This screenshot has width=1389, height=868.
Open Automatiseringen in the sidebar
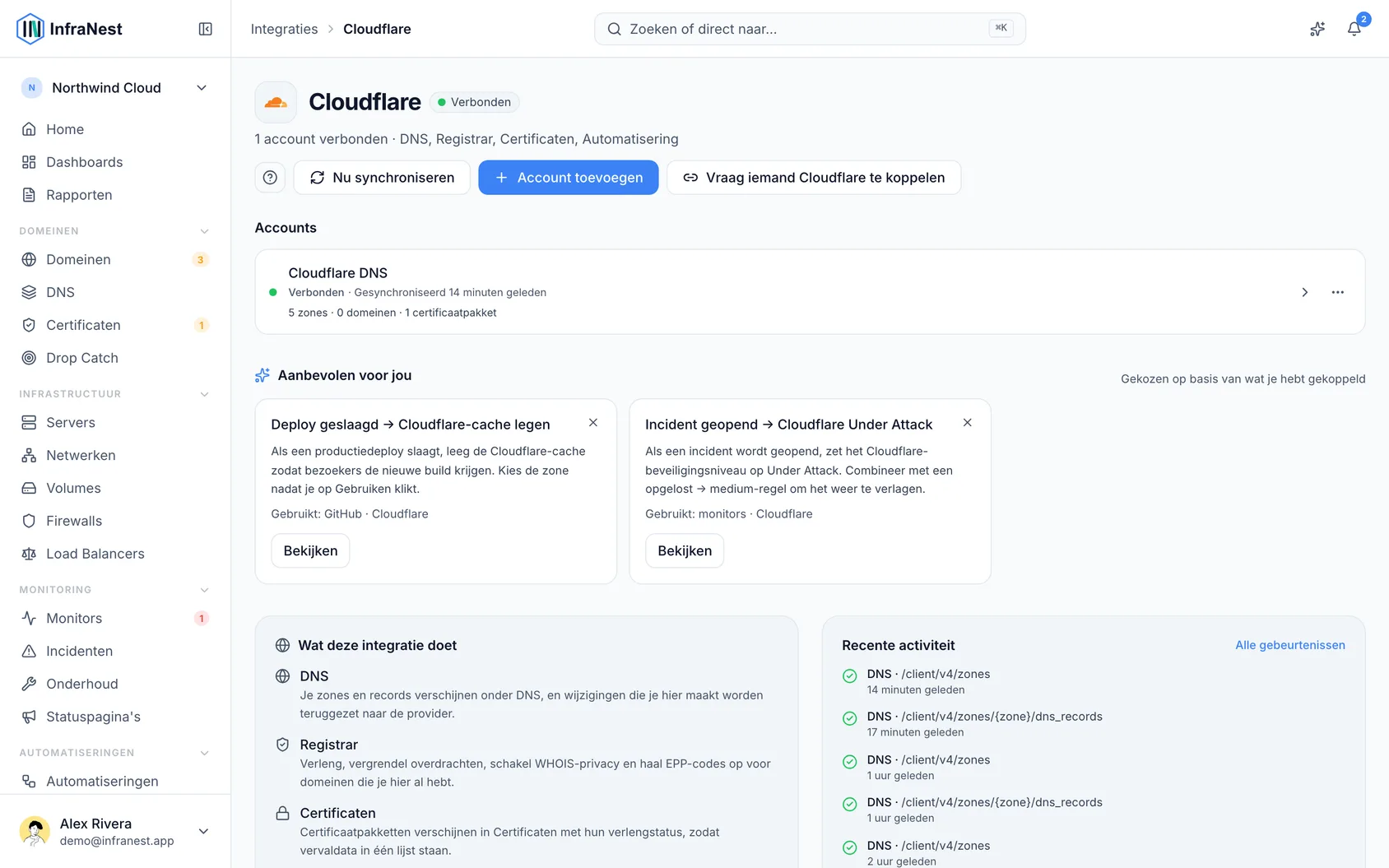pos(115,781)
